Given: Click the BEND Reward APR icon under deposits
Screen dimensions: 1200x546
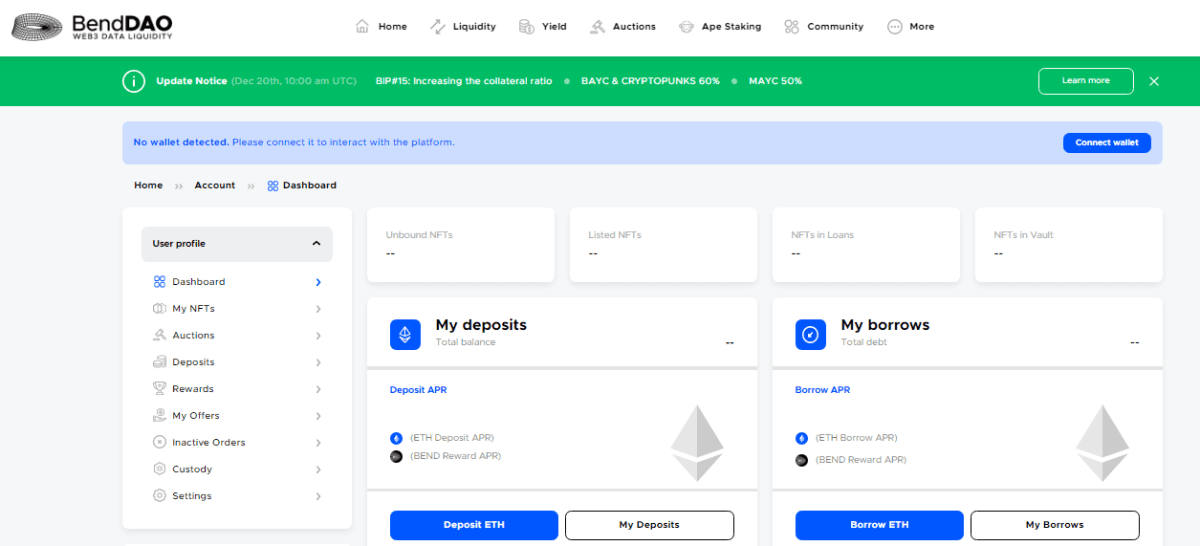Looking at the screenshot, I should pyautogui.click(x=396, y=457).
